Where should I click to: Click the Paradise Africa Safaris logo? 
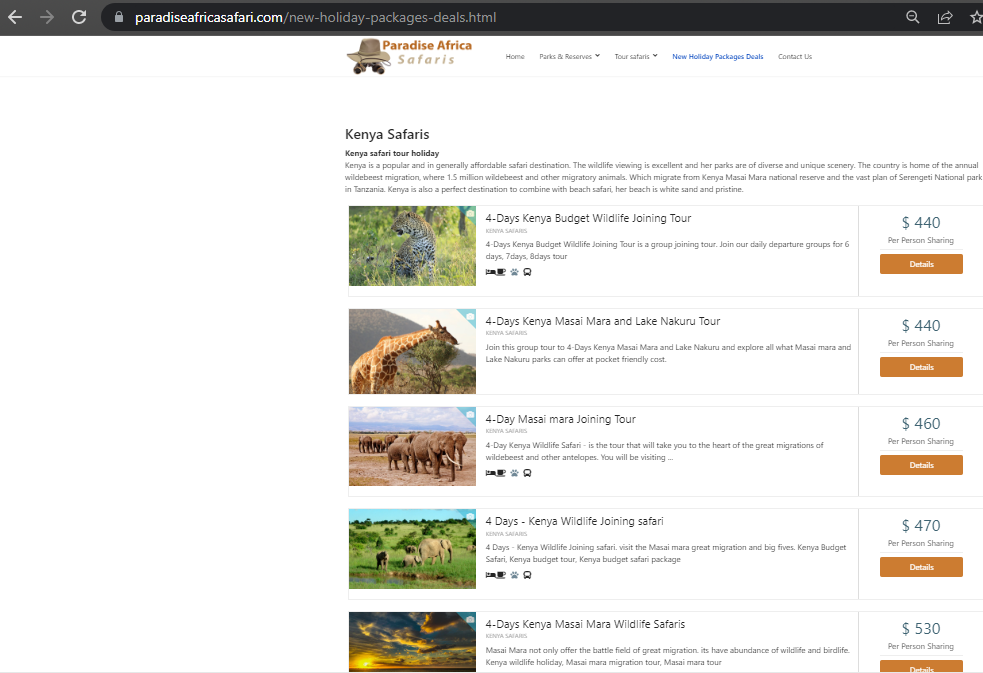[x=409, y=56]
